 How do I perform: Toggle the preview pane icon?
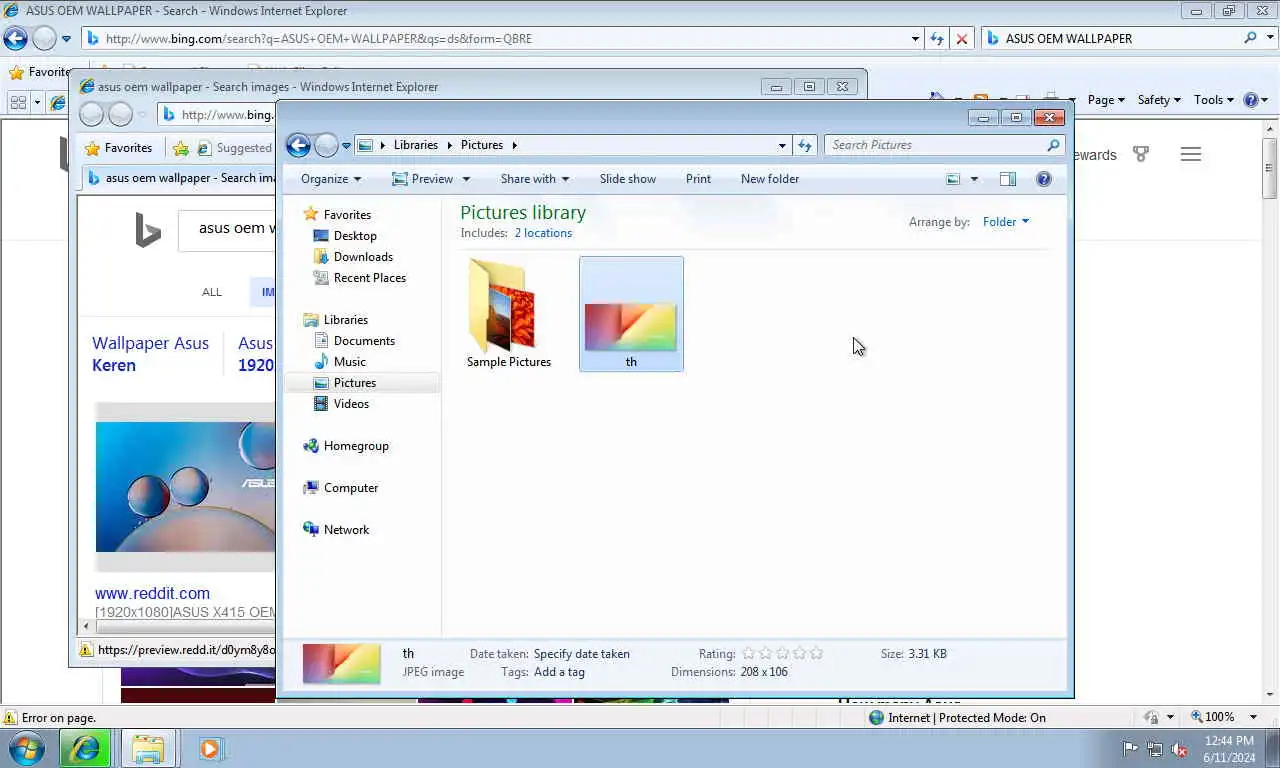point(1008,179)
